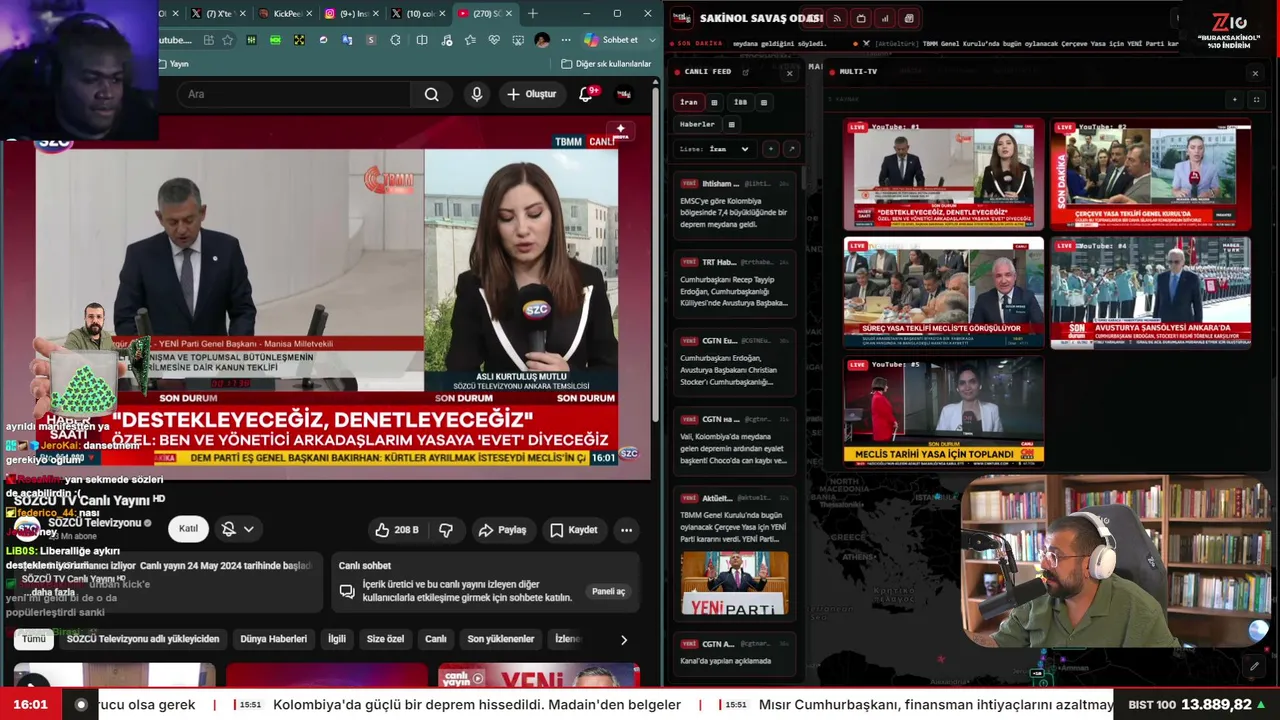This screenshot has height=720, width=1280.
Task: Select the İran feed tab
Action: pyautogui.click(x=689, y=102)
